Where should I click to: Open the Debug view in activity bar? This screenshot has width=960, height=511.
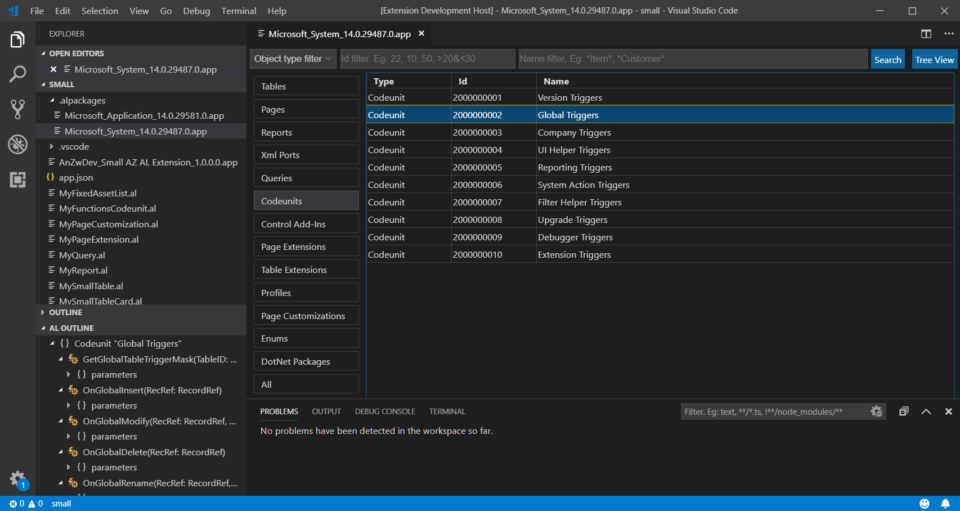click(17, 144)
